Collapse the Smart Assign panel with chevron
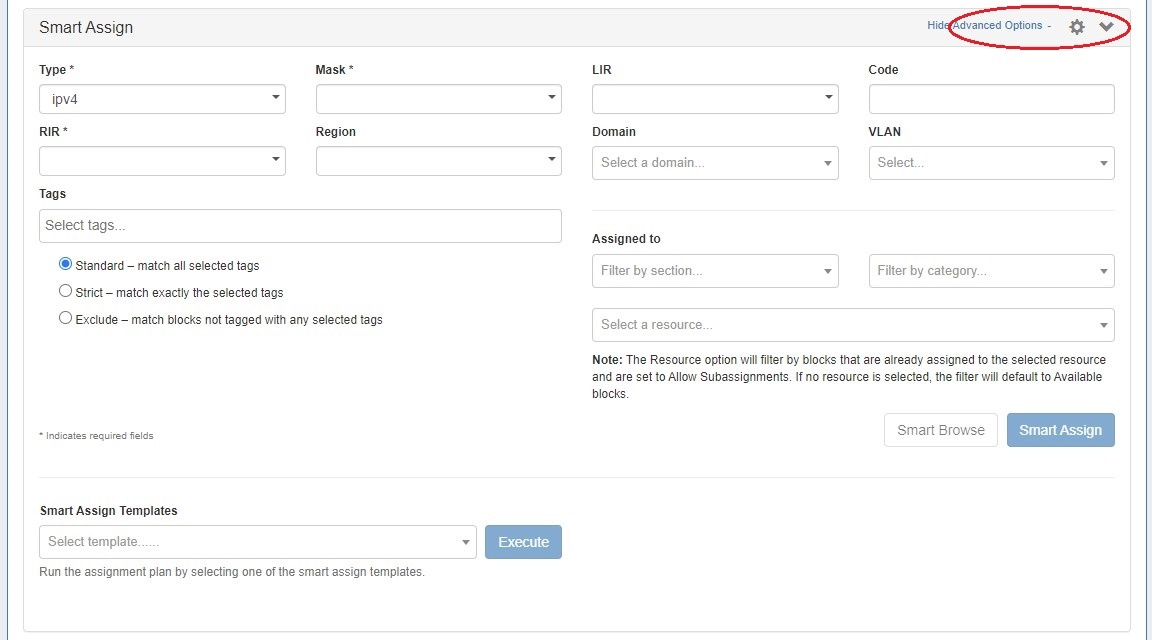1152x640 pixels. pyautogui.click(x=1106, y=27)
